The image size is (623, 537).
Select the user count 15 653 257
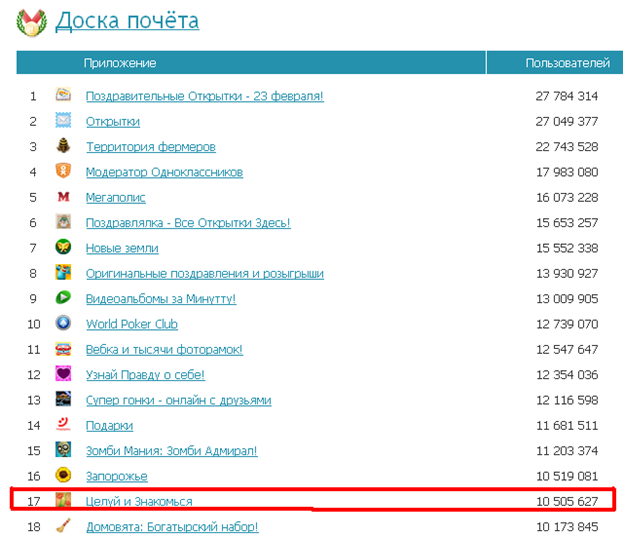[567, 223]
